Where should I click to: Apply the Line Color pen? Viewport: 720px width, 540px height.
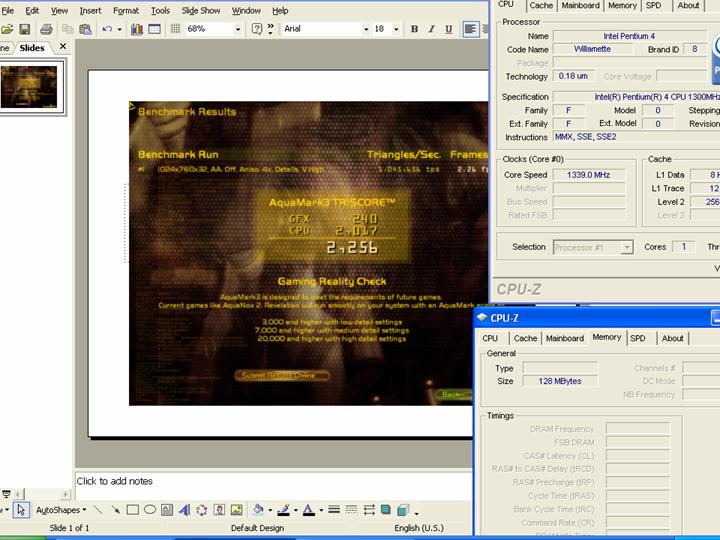(284, 510)
